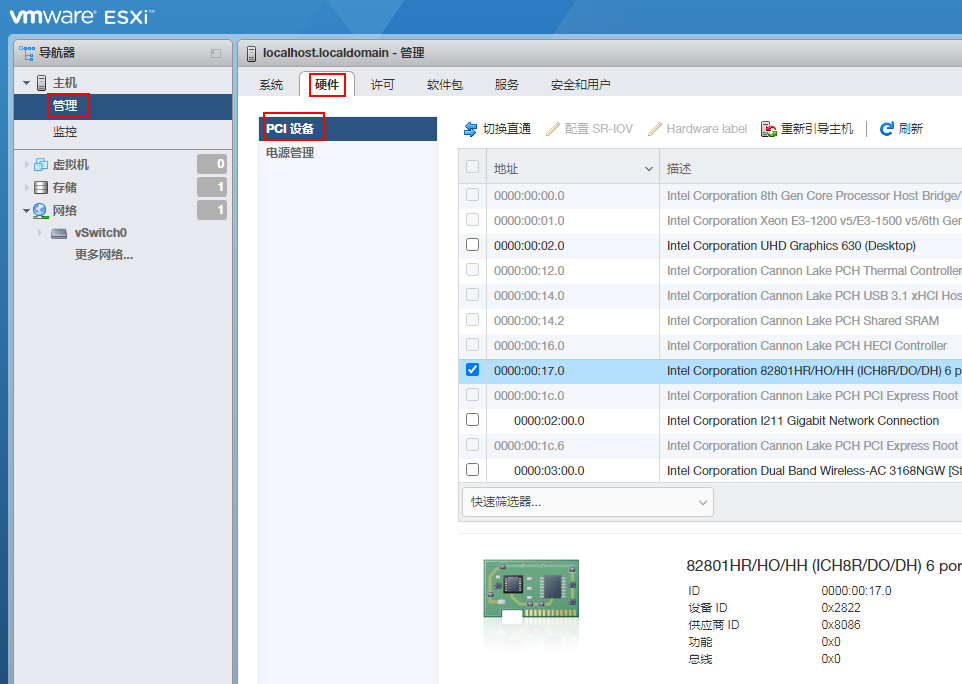Viewport: 962px width, 684px height.
Task: Click the networking count badge 1
Action: point(212,210)
